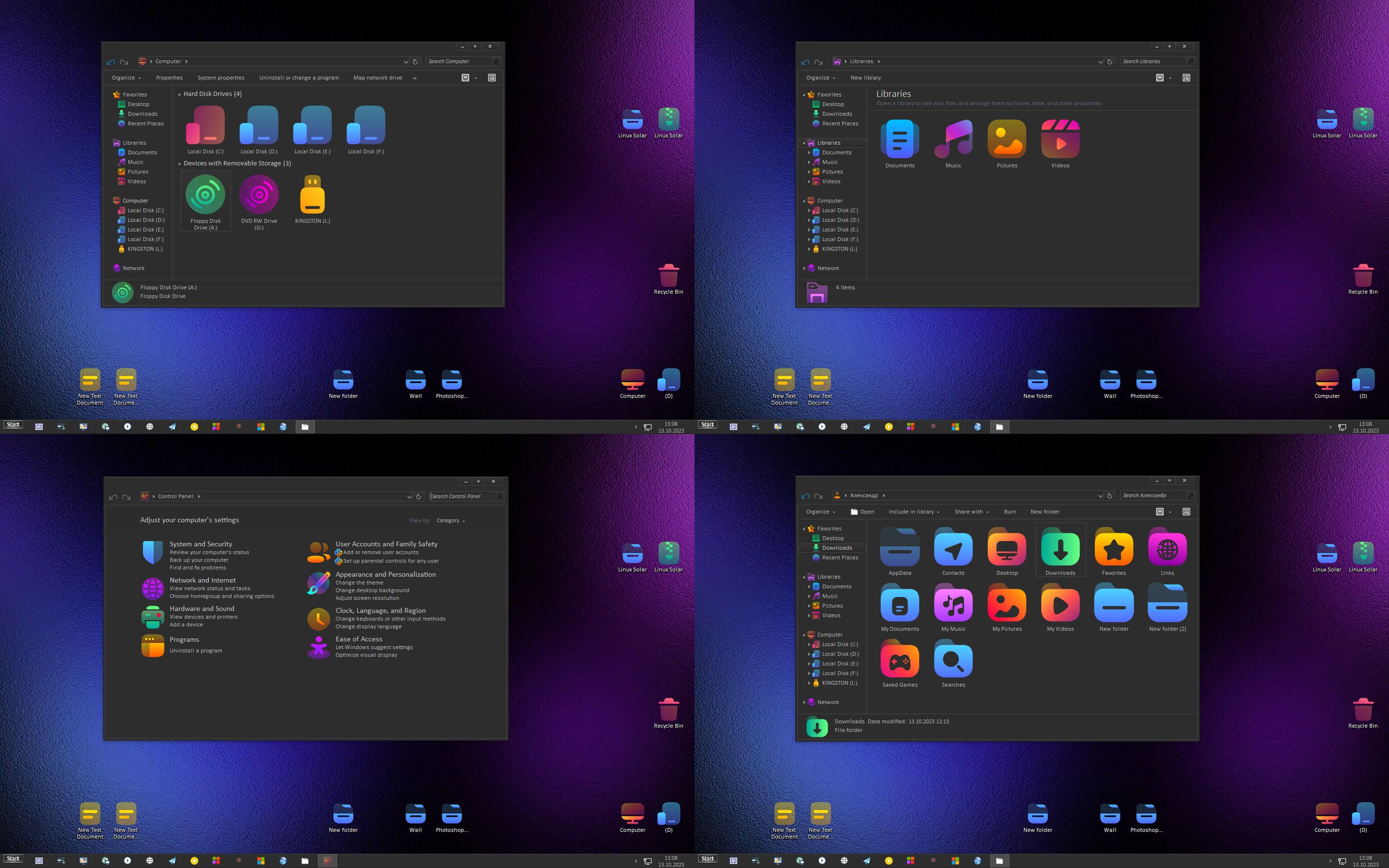The height and width of the screenshot is (868, 1389).
Task: Open the View by Category dropdown
Action: [450, 520]
